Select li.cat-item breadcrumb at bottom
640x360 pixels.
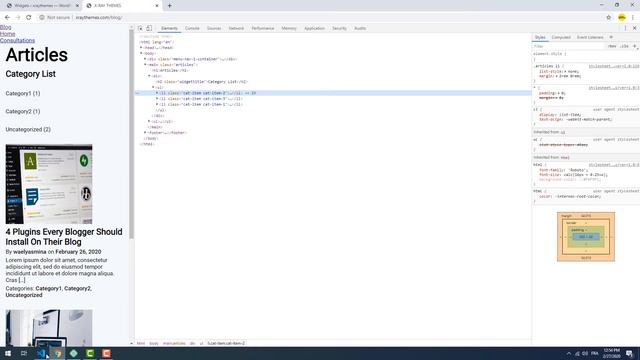coord(226,343)
